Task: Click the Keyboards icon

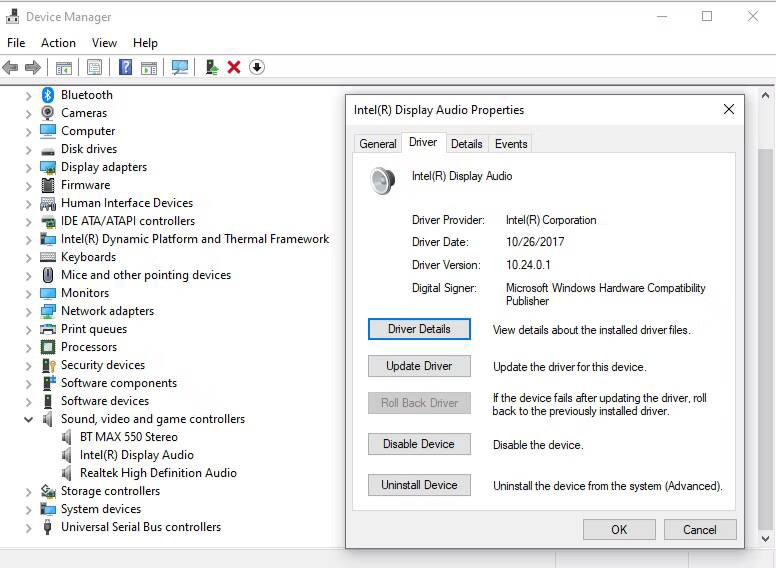Action: point(48,257)
